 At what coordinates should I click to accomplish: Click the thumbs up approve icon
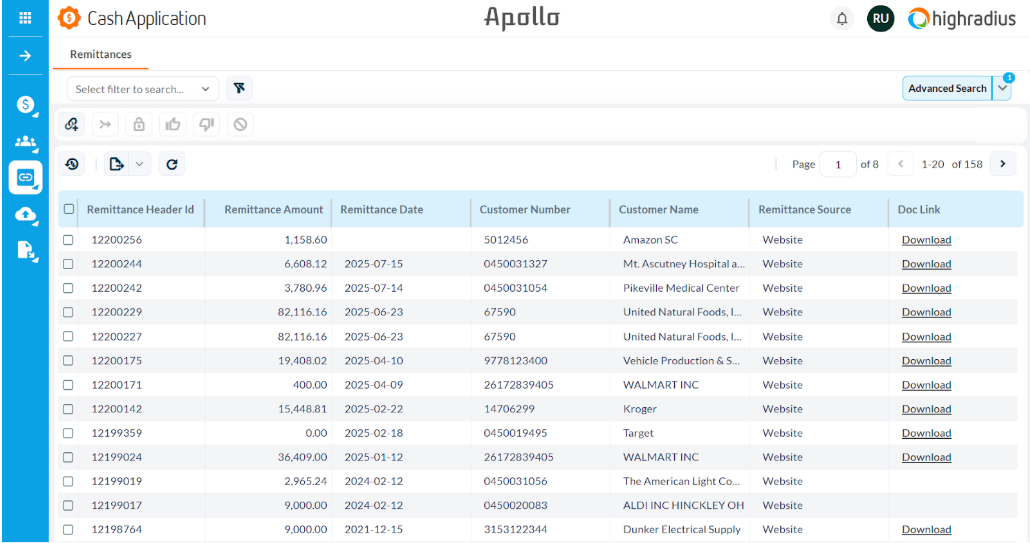point(173,124)
